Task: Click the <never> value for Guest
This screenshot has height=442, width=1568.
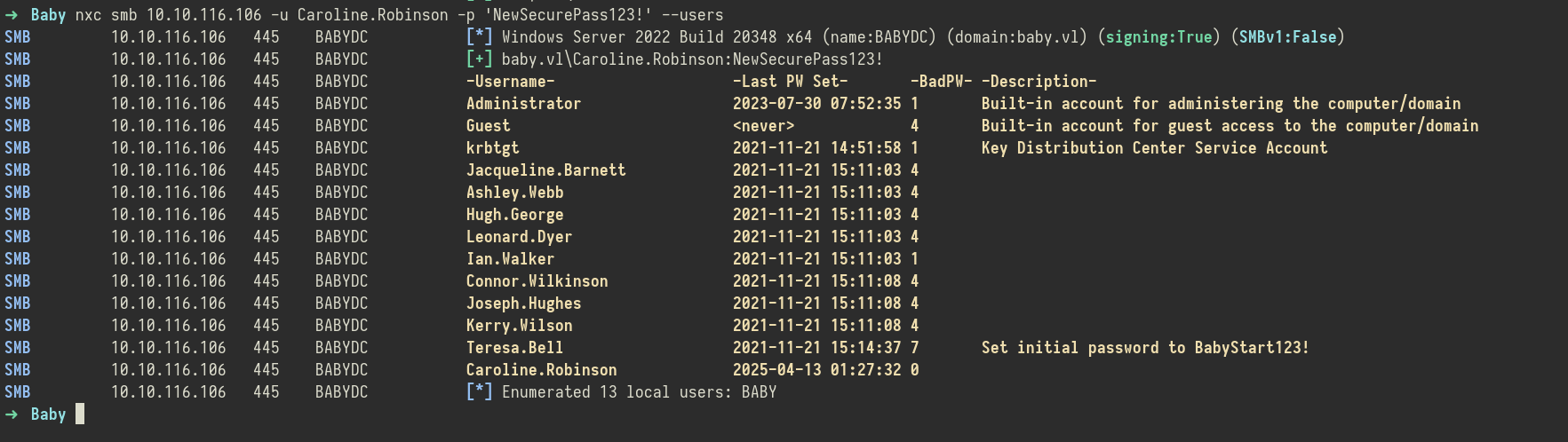Action: (763, 126)
